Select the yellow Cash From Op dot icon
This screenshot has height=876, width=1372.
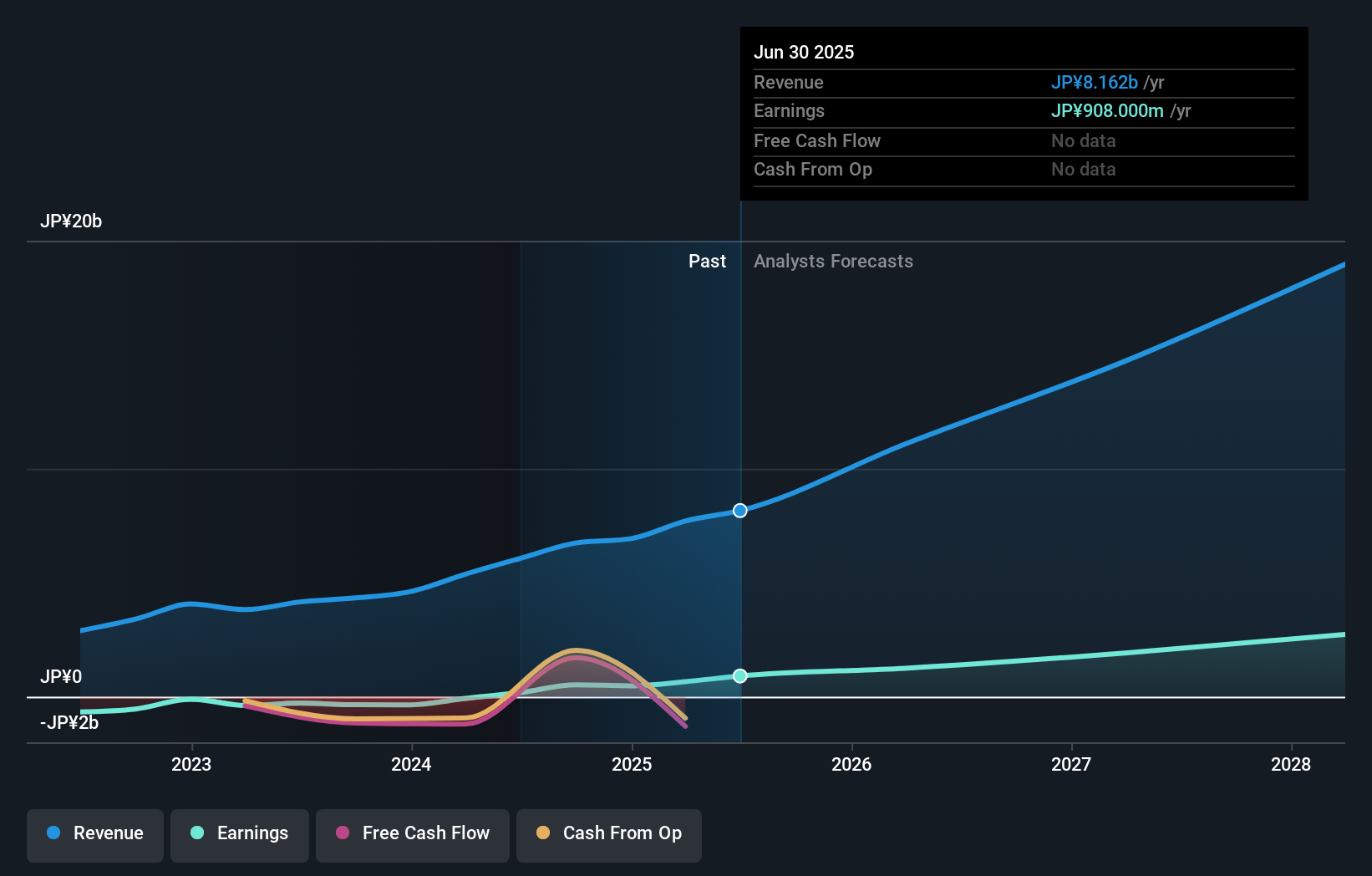(544, 833)
